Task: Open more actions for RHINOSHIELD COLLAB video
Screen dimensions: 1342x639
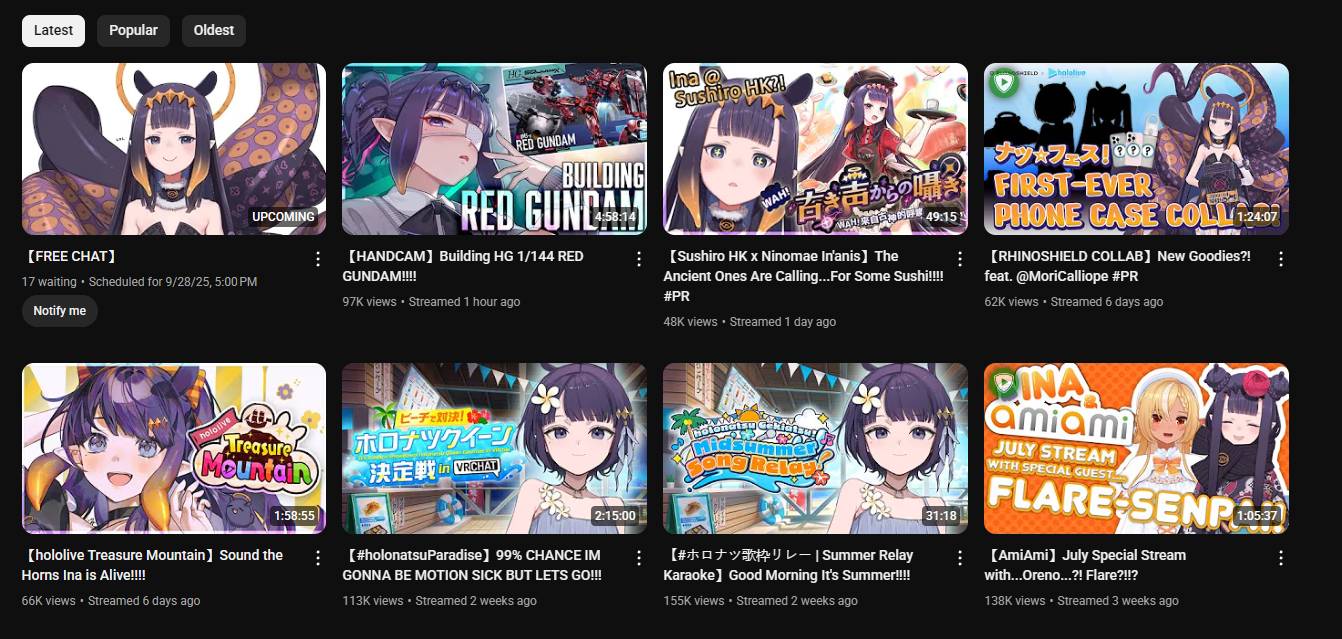Action: click(x=1281, y=259)
